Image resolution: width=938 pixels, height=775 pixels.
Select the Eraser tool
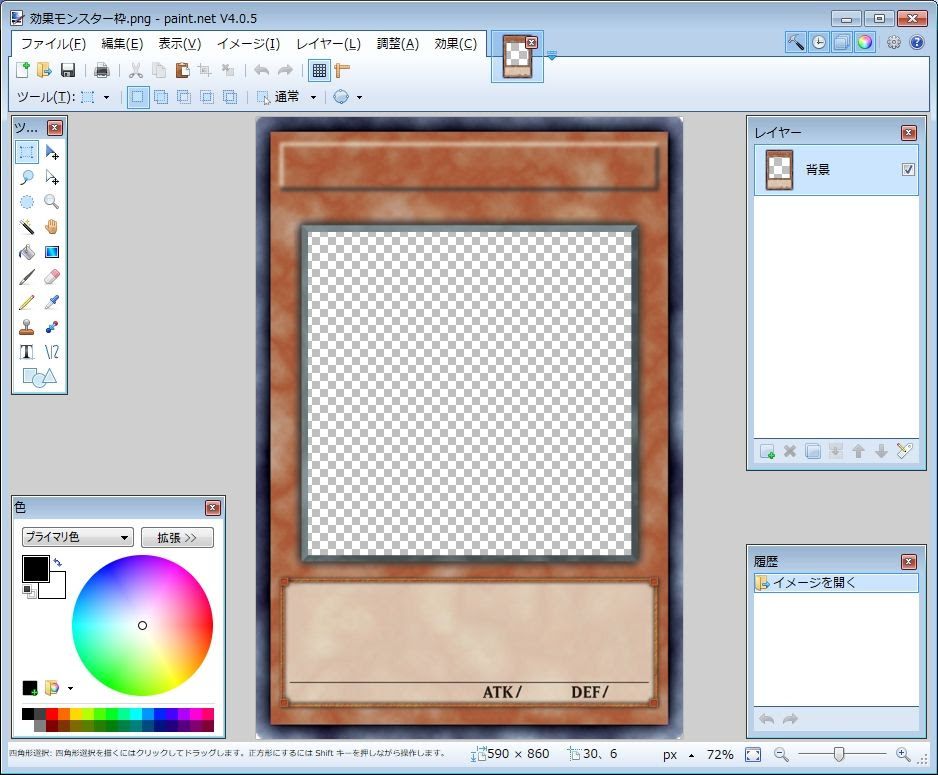pyautogui.click(x=52, y=277)
